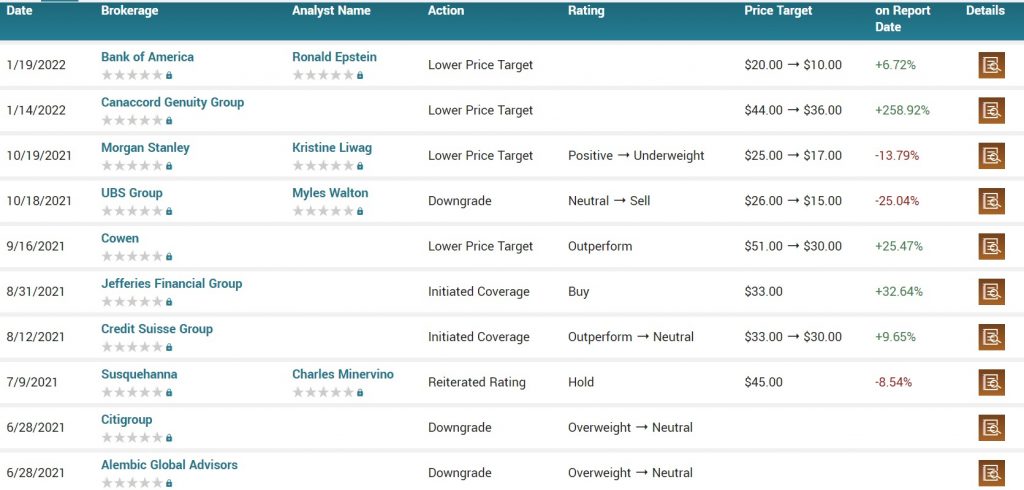The image size is (1024, 490).
Task: Open Alembic Global Advisors link
Action: pyautogui.click(x=169, y=465)
